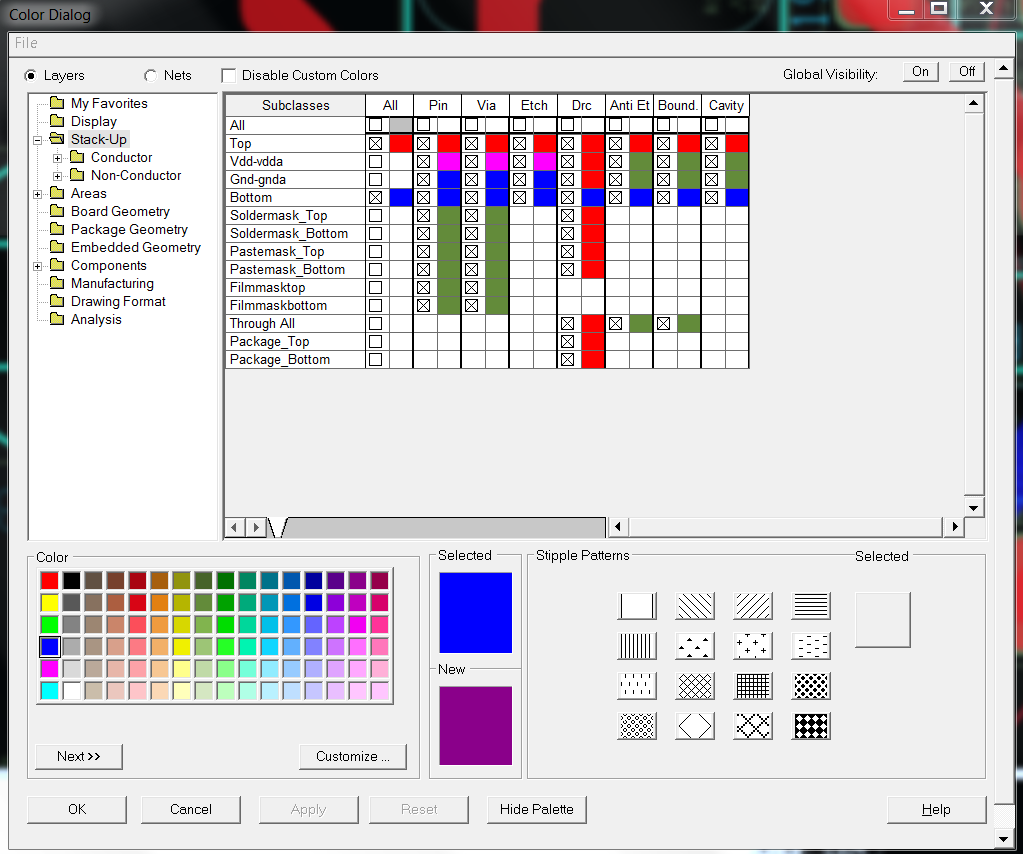This screenshot has width=1023, height=854.
Task: Expand the Conductor tree node
Action: 58,158
